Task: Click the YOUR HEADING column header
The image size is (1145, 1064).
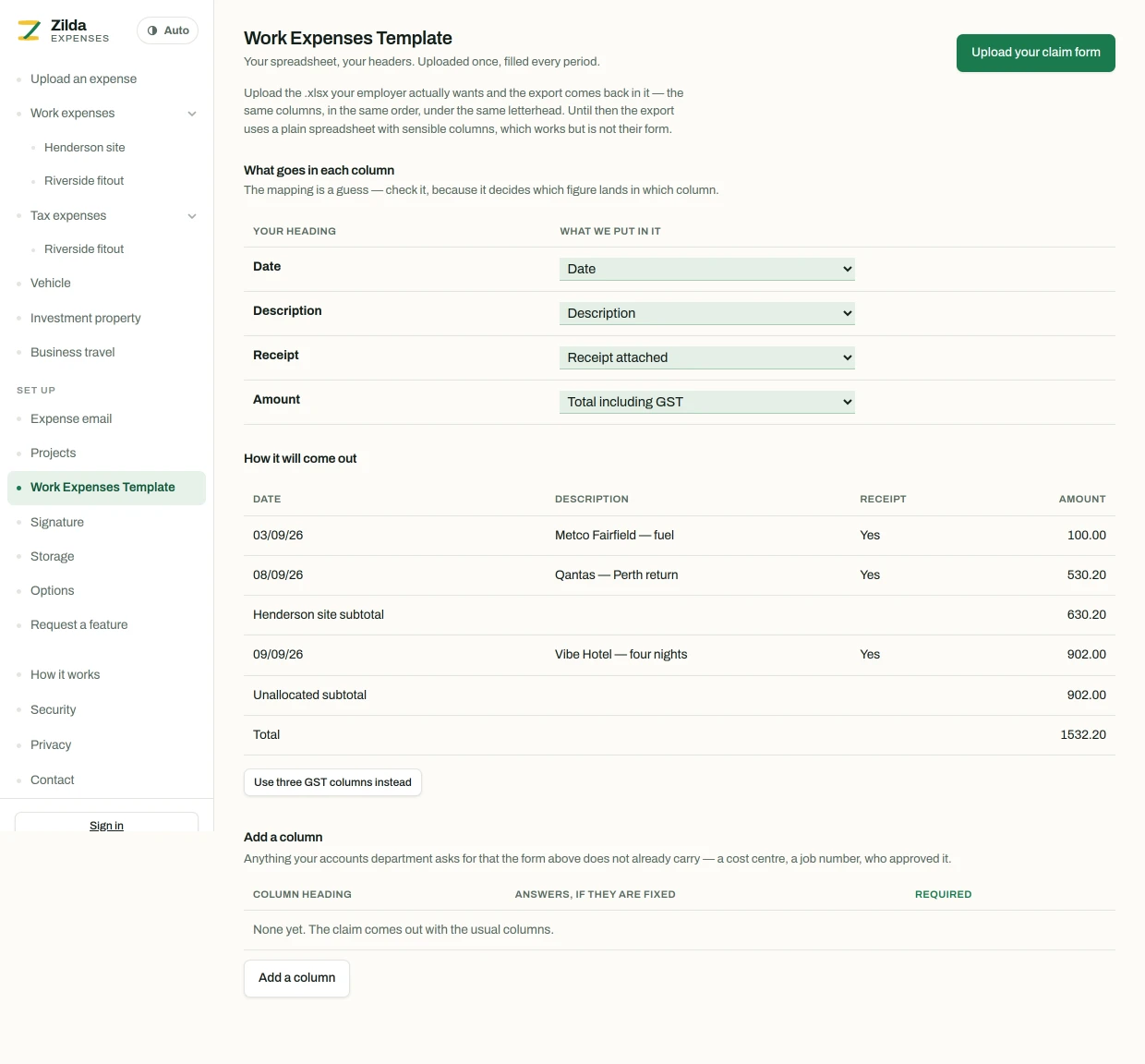Action: [x=295, y=232]
